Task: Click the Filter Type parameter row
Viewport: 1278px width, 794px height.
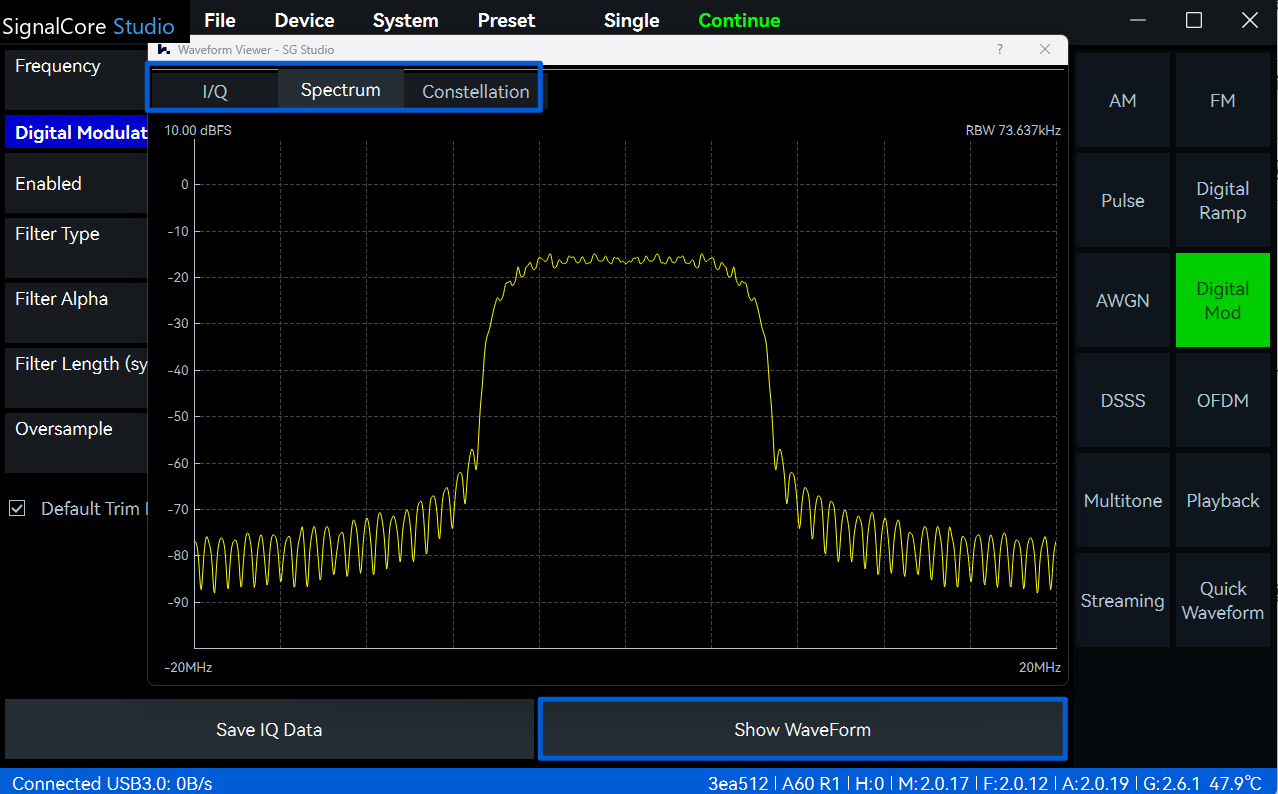Action: click(x=76, y=248)
